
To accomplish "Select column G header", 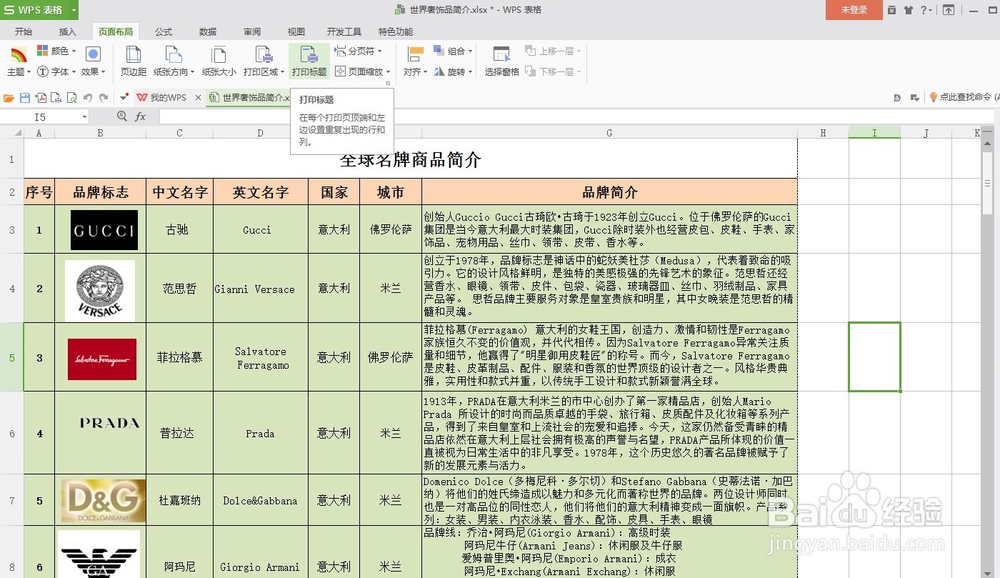I will pyautogui.click(x=609, y=133).
